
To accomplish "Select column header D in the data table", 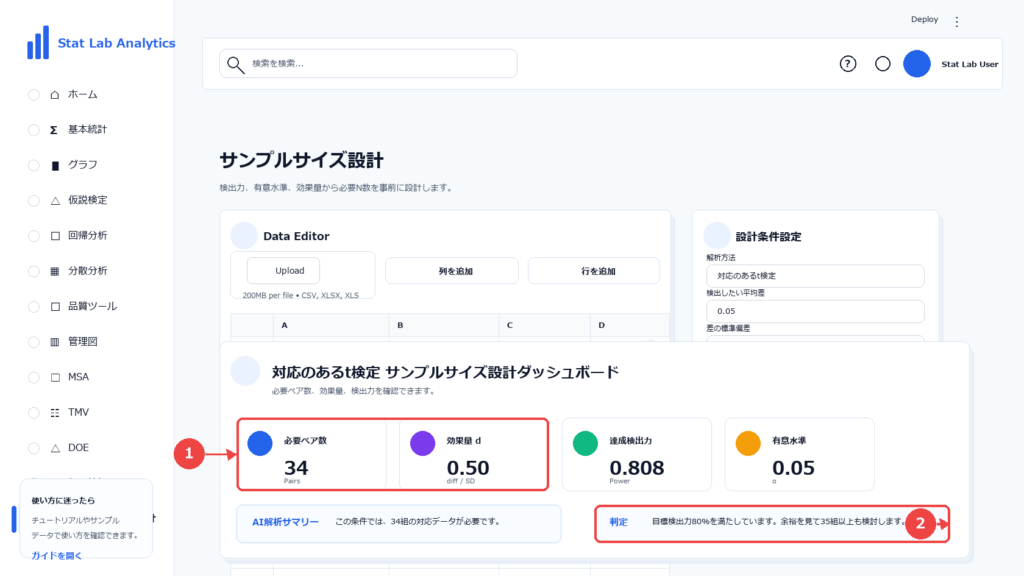I will [x=630, y=325].
